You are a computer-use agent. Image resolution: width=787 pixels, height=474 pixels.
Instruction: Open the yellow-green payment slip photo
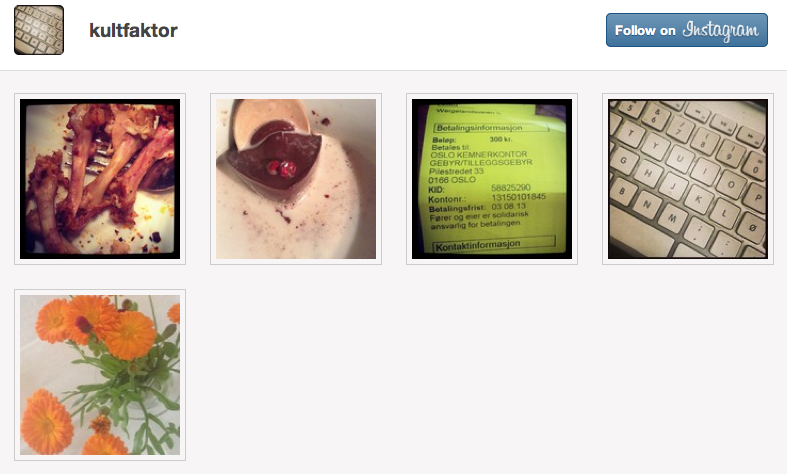(x=492, y=179)
